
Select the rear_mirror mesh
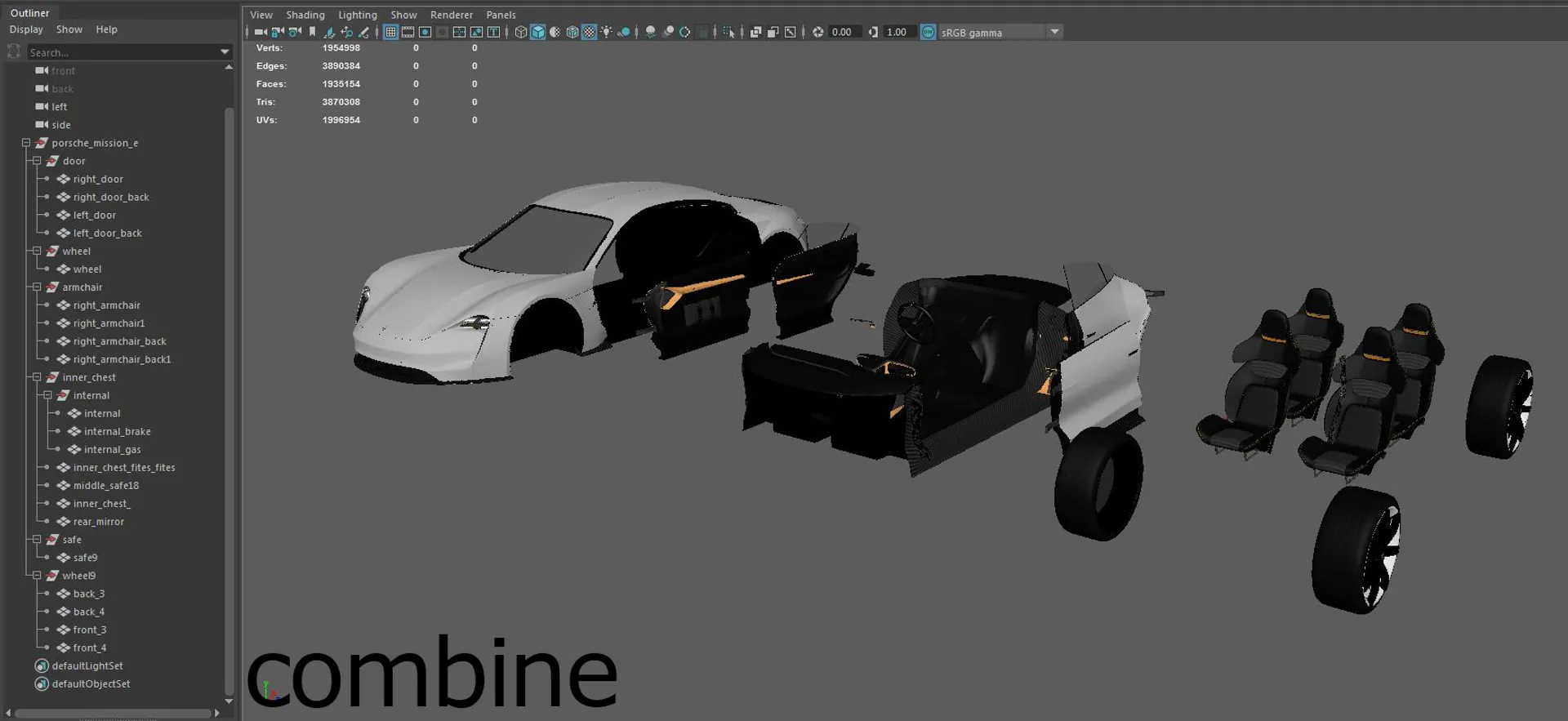[98, 522]
